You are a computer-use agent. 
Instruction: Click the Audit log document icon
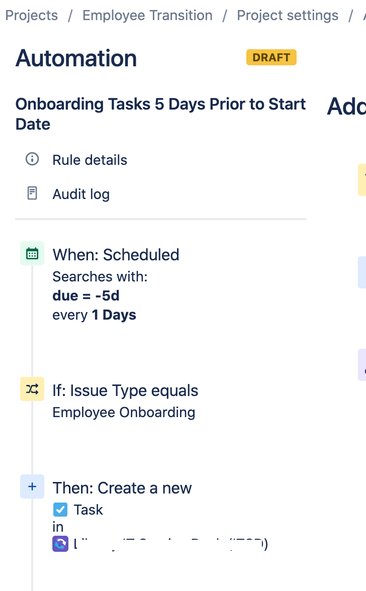click(x=32, y=193)
